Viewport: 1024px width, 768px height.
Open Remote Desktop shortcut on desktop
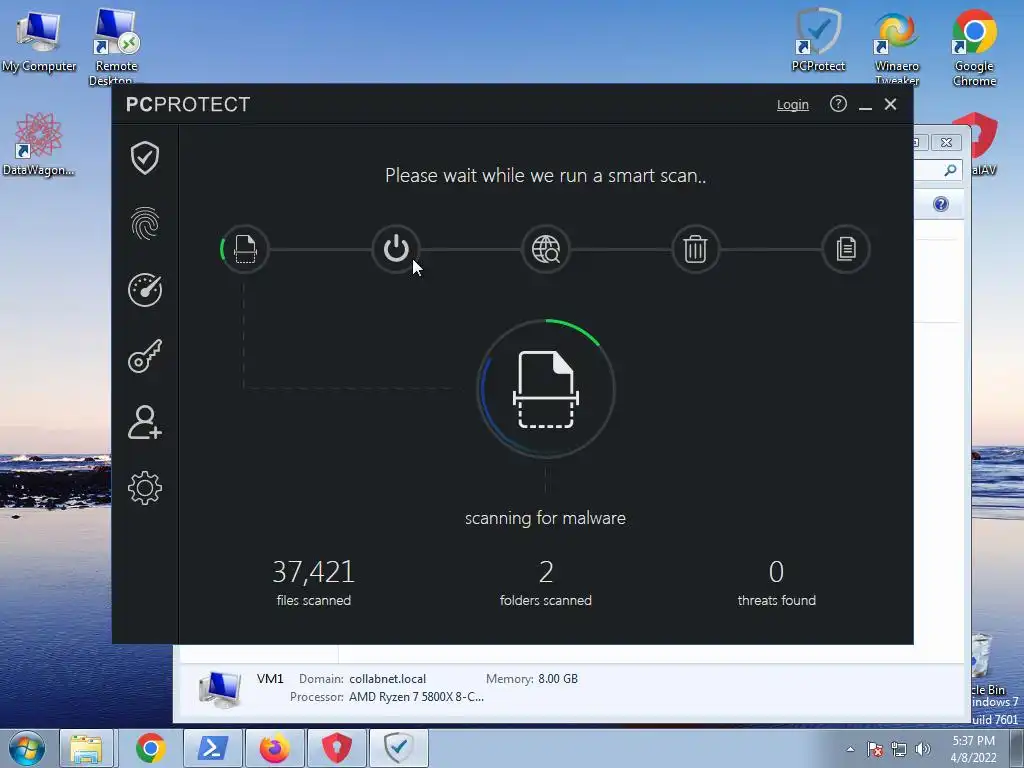116,46
